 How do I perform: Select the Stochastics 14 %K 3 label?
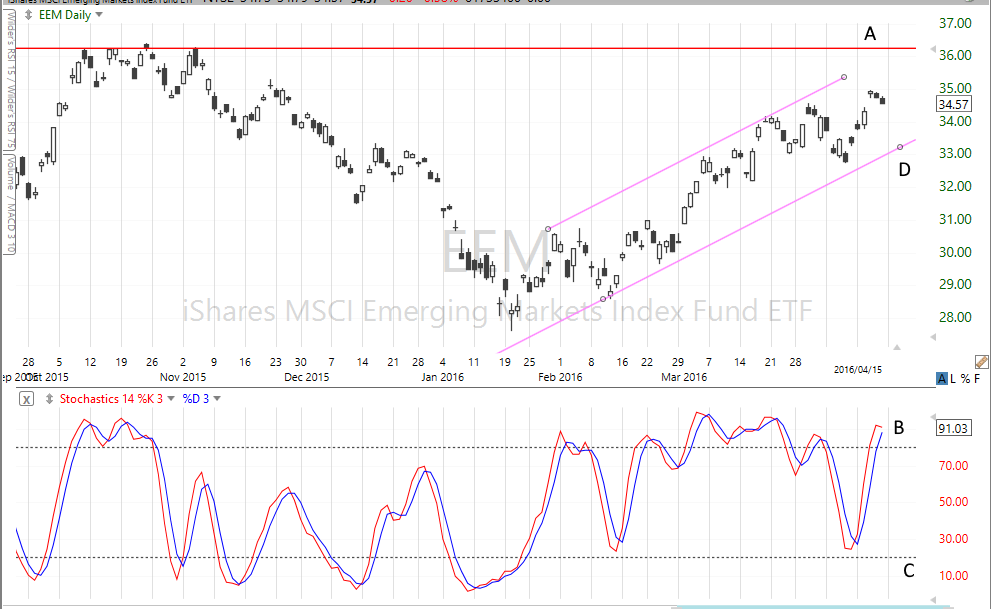click(111, 399)
